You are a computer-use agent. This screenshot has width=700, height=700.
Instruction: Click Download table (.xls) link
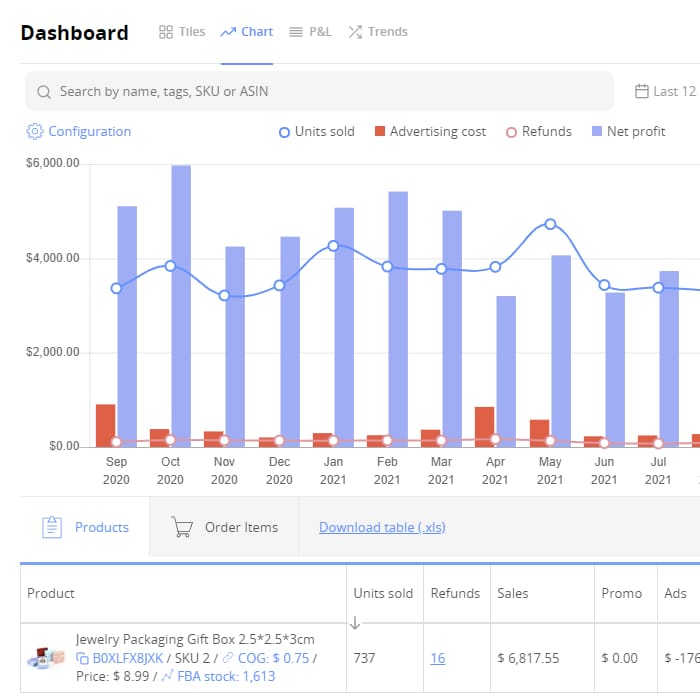[382, 528]
